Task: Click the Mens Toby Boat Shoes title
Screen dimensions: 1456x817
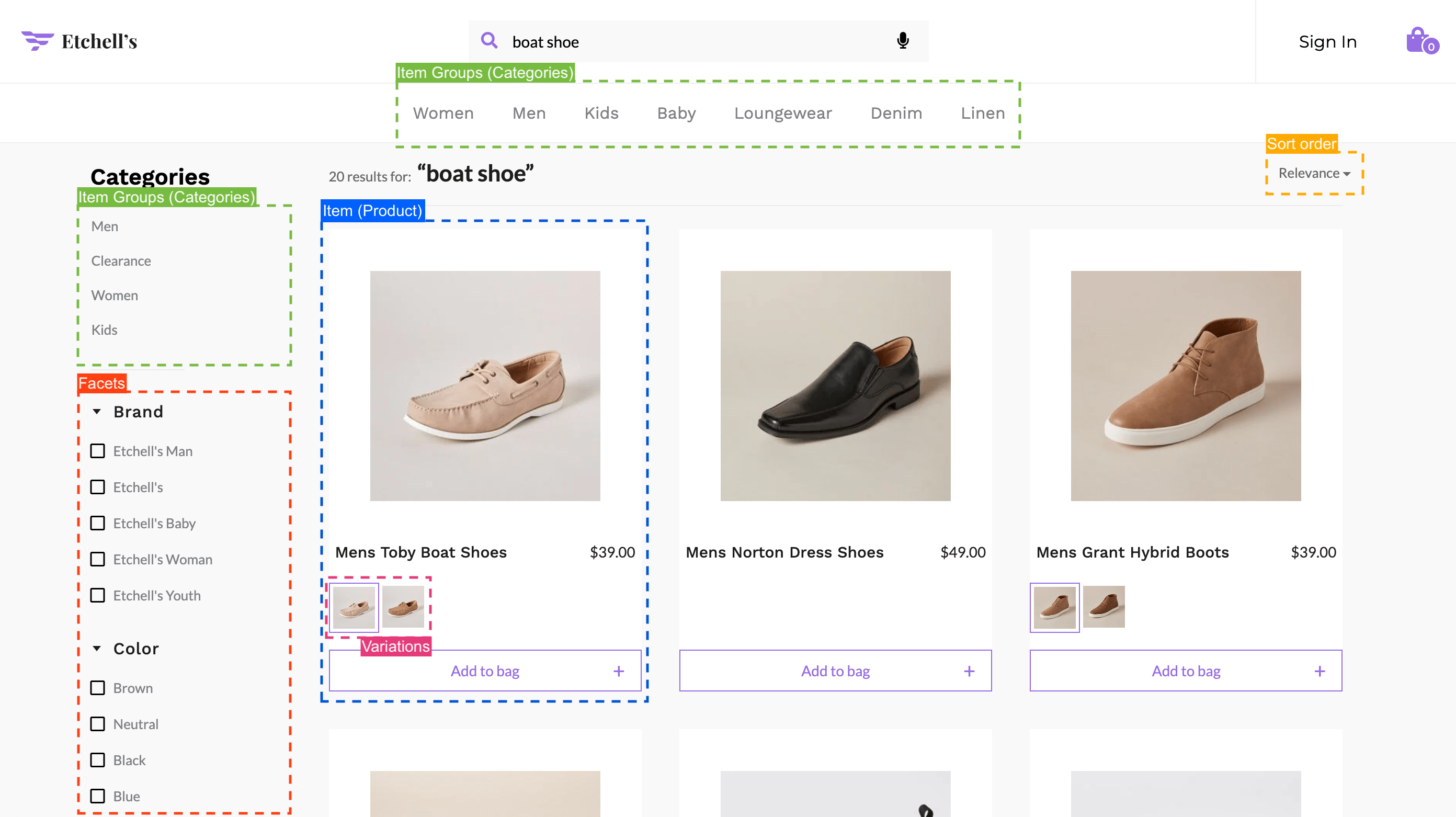Action: pos(421,552)
